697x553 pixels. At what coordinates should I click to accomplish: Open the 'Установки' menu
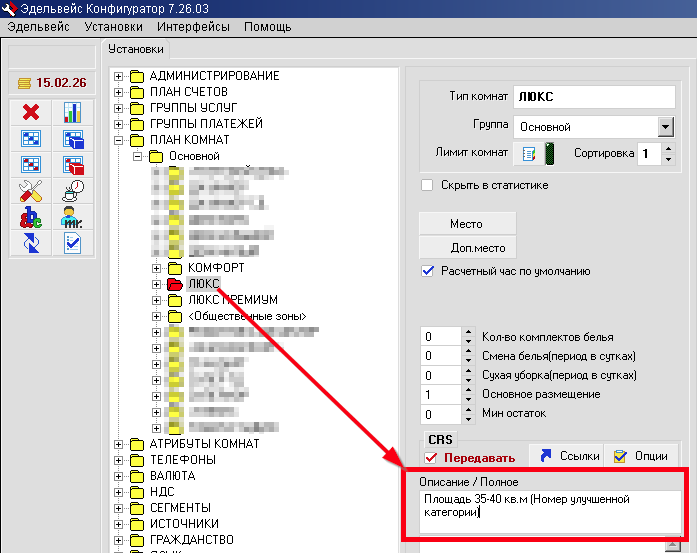(x=113, y=26)
